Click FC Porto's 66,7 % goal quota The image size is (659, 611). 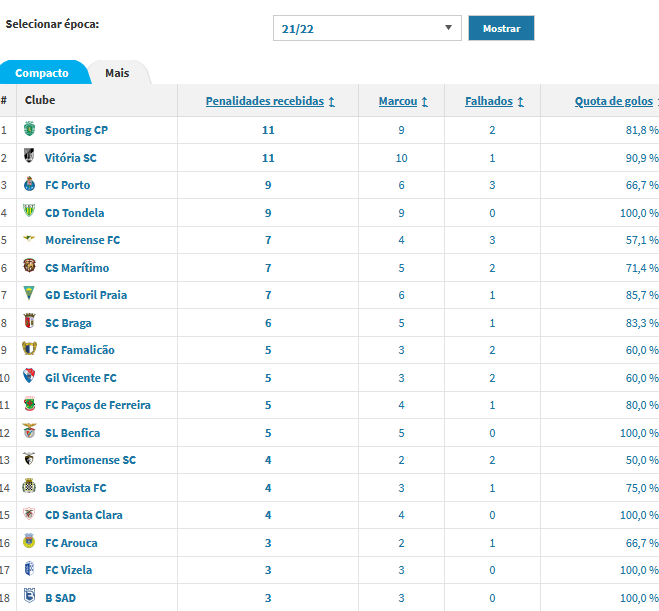642,185
